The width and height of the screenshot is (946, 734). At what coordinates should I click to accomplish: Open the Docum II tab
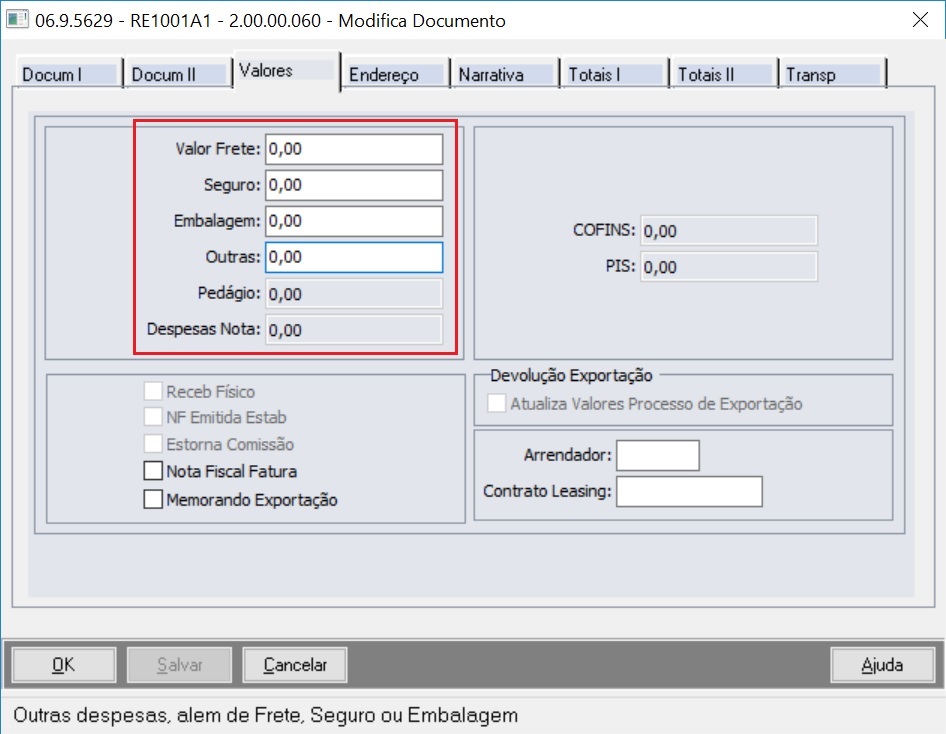pyautogui.click(x=177, y=74)
